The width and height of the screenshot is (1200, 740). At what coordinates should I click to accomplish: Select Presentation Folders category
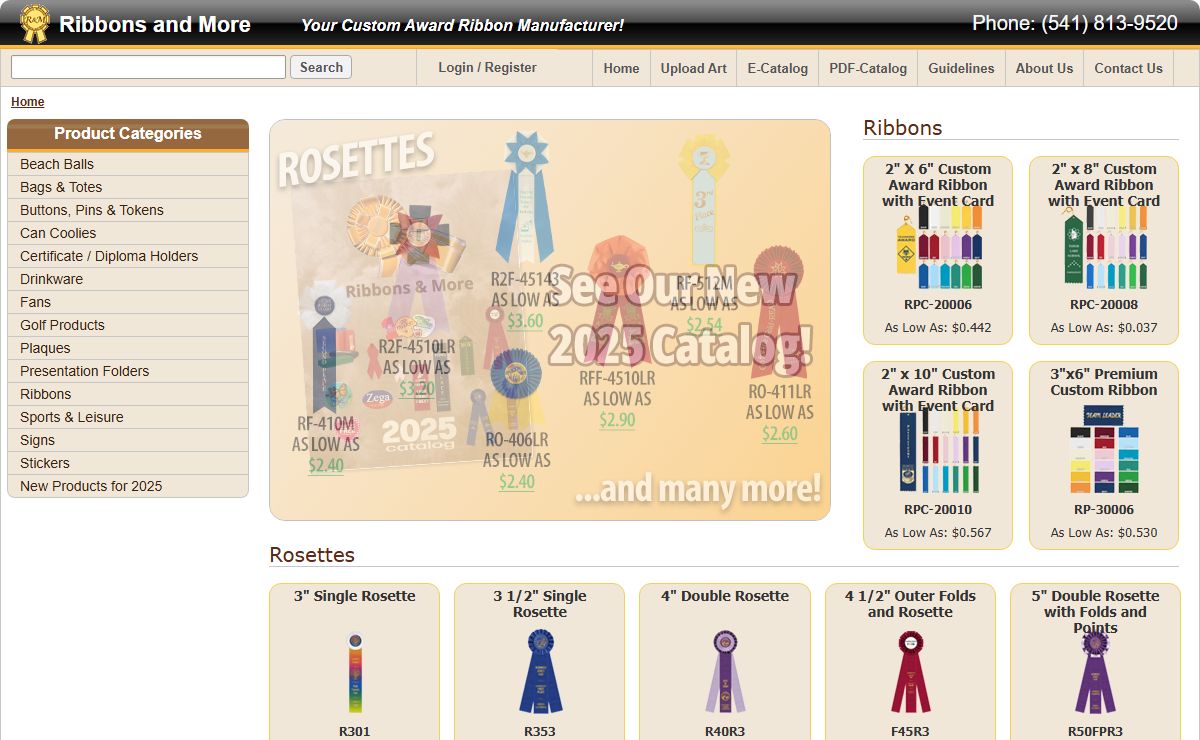128,371
